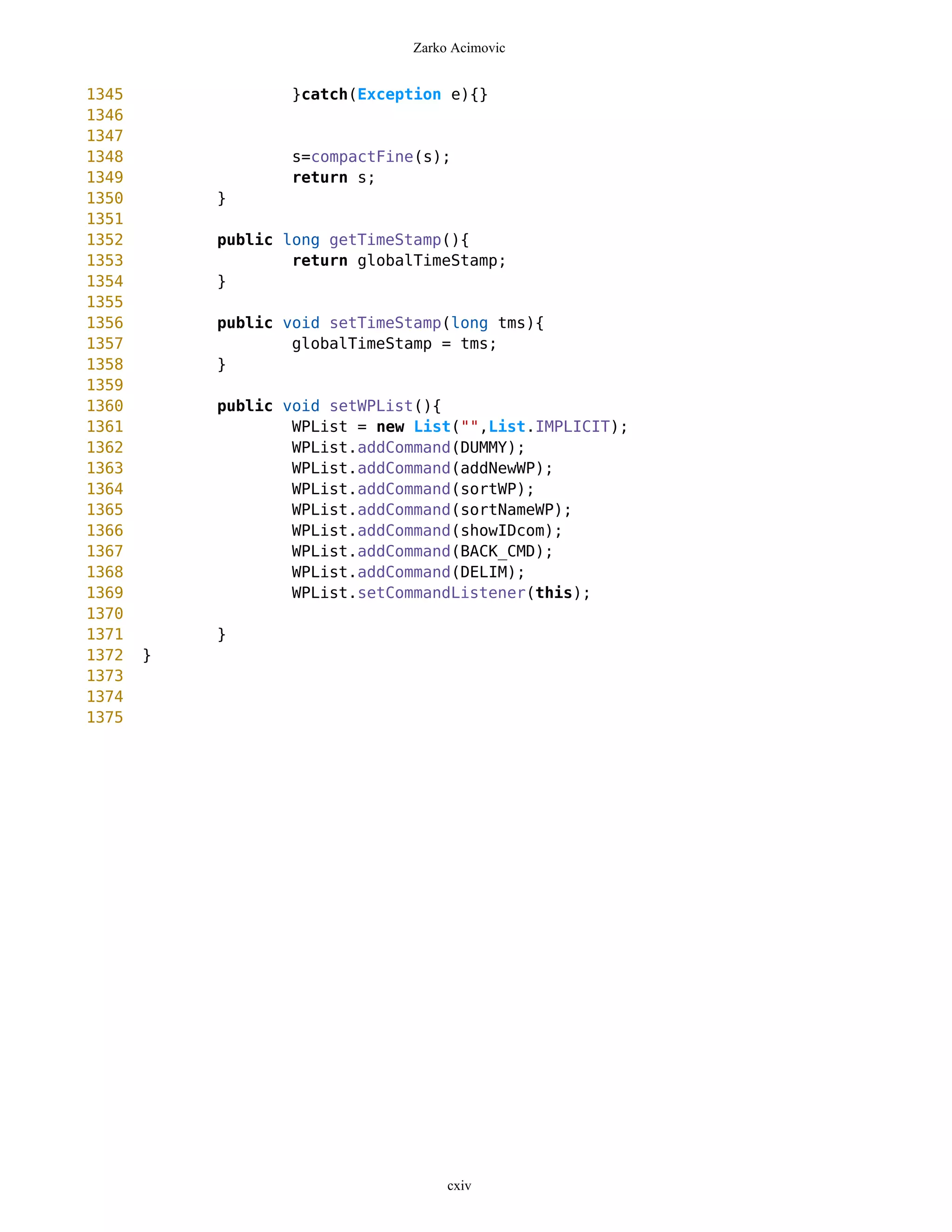Select the word 'Exception' on line 1345
Screen dimensions: 952x1232
click(x=399, y=94)
